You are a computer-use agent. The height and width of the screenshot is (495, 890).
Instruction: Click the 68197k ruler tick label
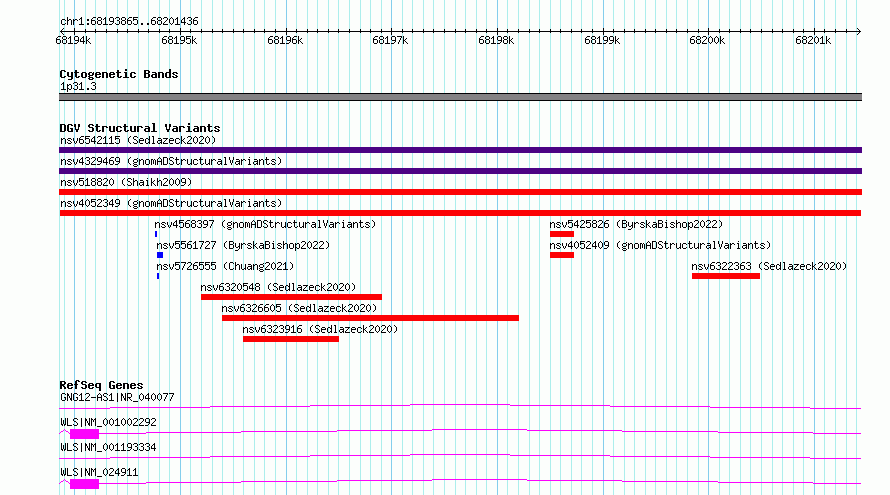[x=390, y=40]
